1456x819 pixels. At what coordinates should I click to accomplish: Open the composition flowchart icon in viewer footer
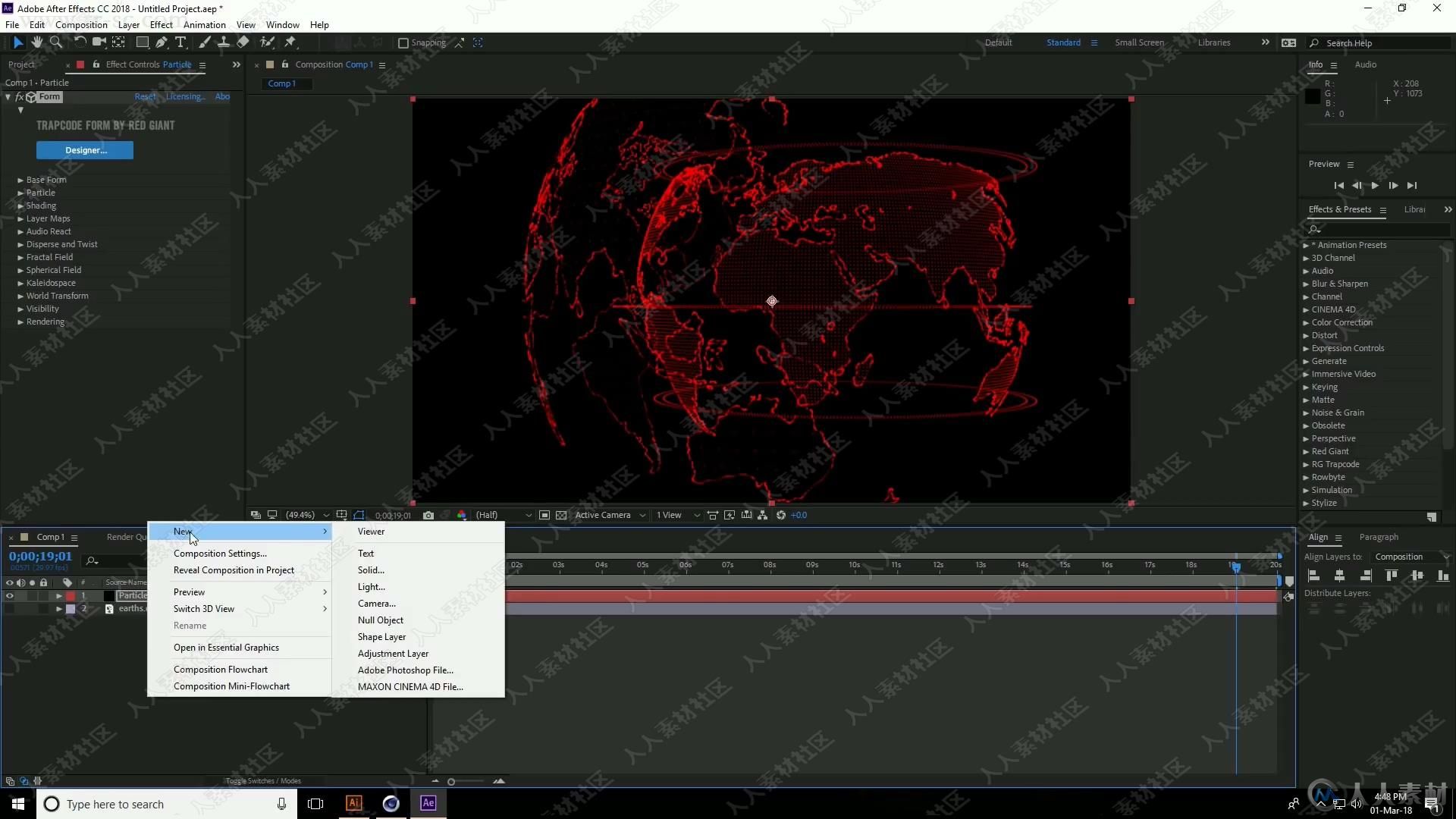763,515
